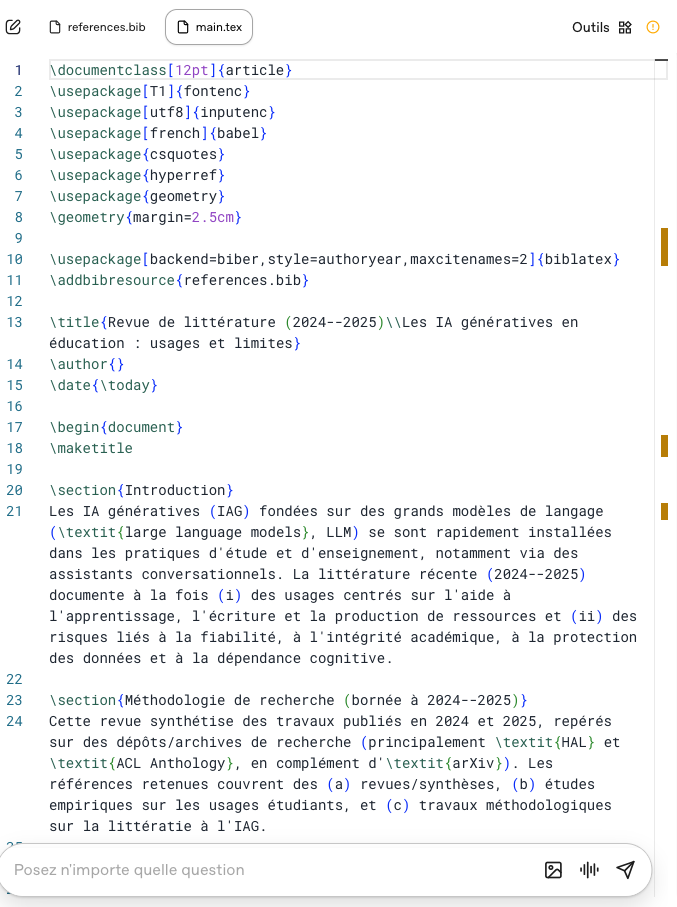Start voice input with the waveform icon

(x=589, y=870)
